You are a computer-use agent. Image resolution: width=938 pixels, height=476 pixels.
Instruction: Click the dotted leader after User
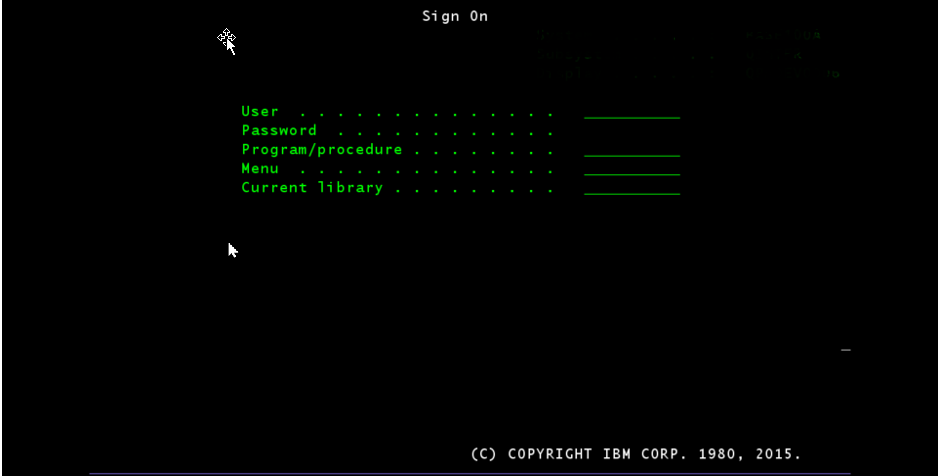(x=425, y=112)
